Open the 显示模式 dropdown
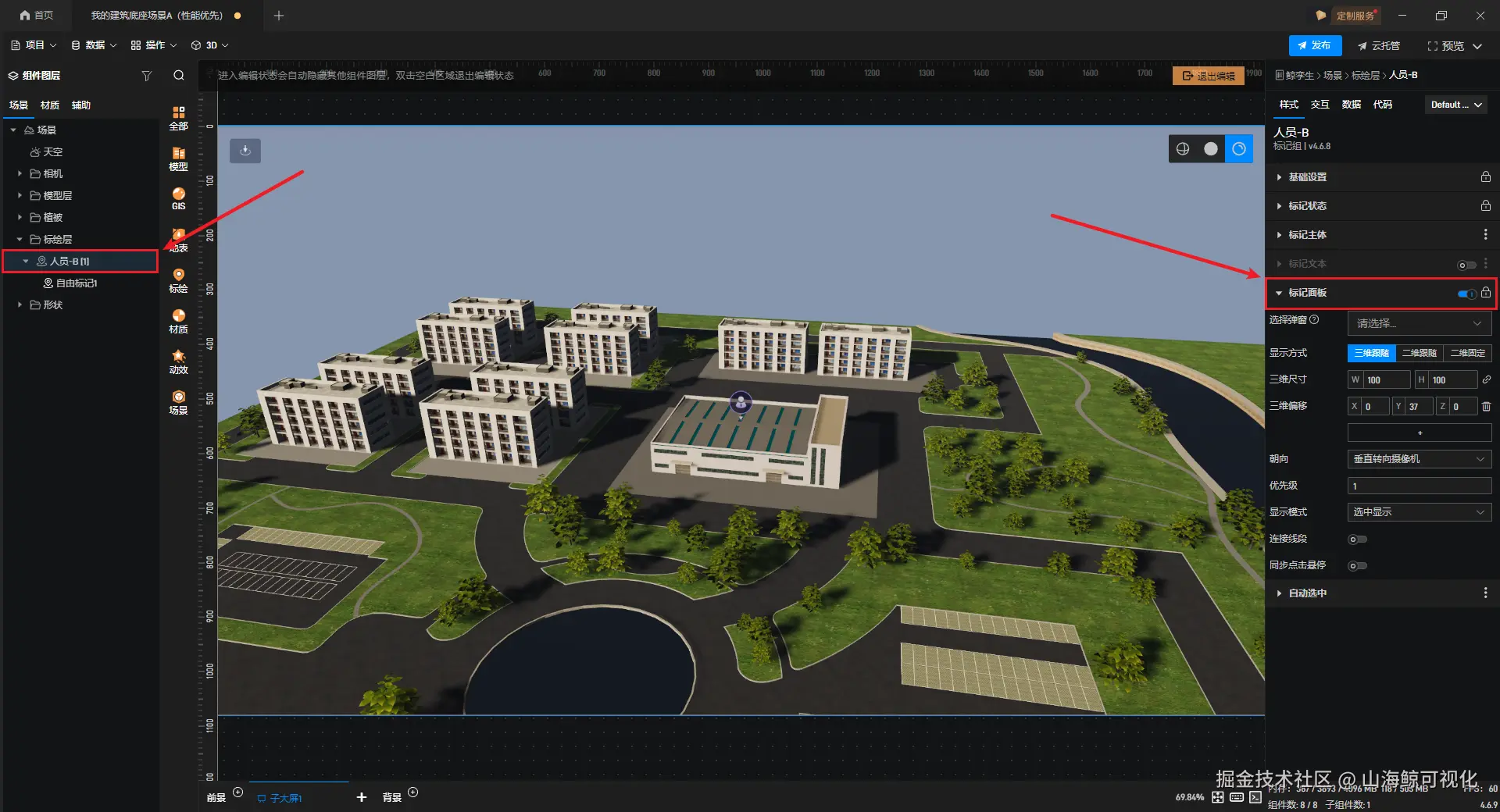 [1420, 512]
